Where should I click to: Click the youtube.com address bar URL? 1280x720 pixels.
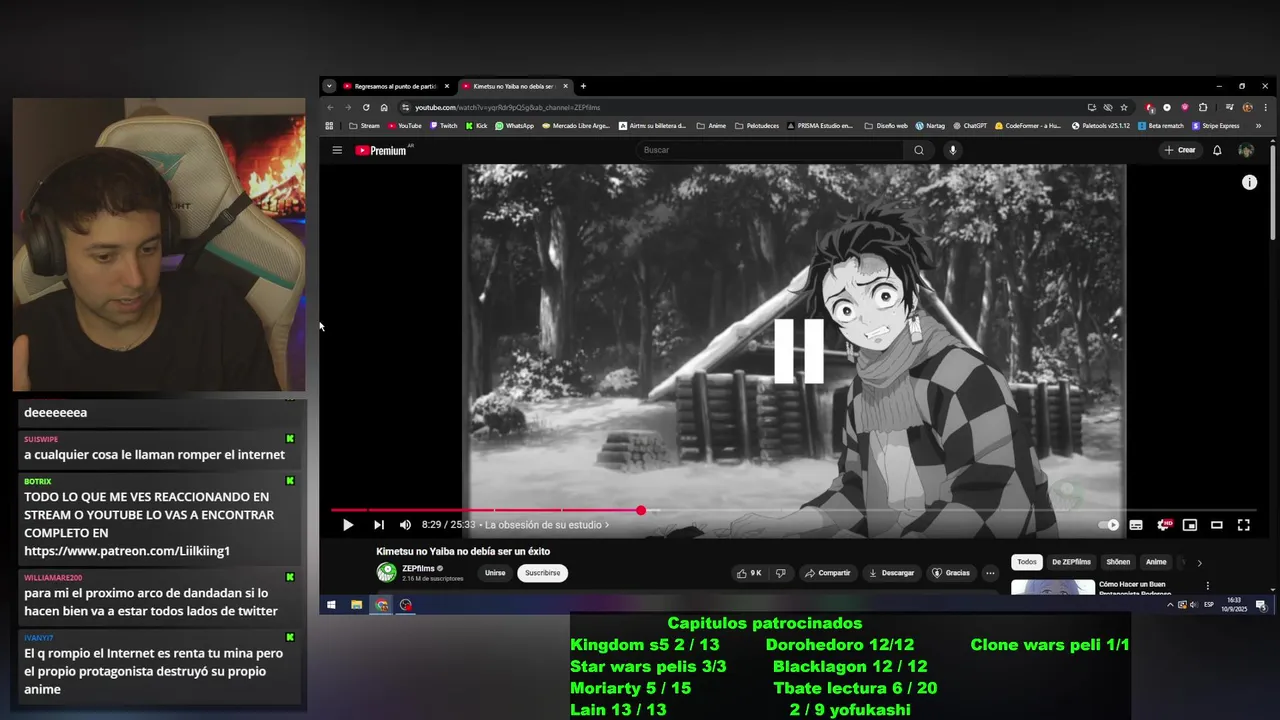coord(507,107)
